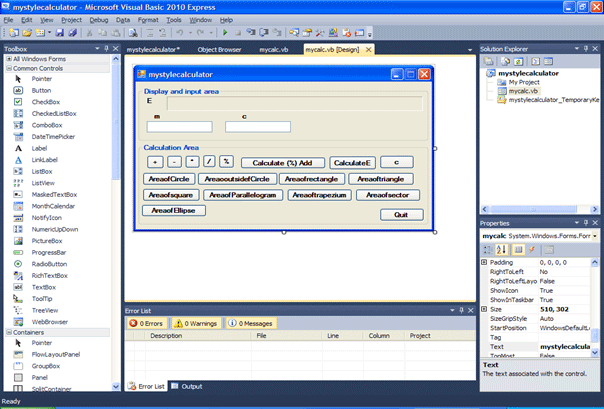
Task: Click the Paste toolbar icon
Action: pyautogui.click(x=116, y=33)
